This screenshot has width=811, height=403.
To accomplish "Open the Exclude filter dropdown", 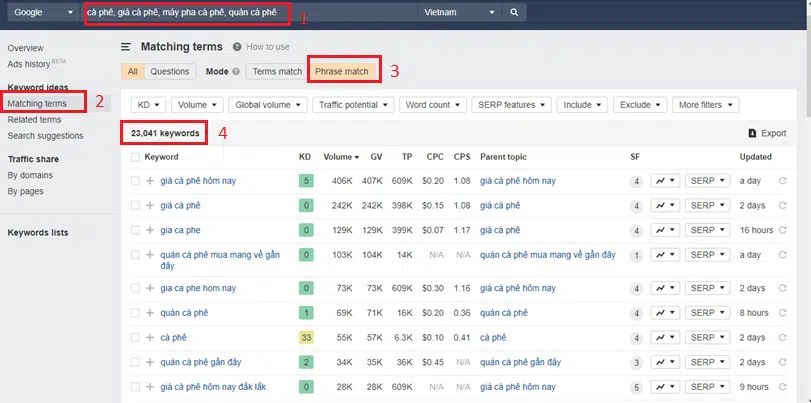I will 640,105.
